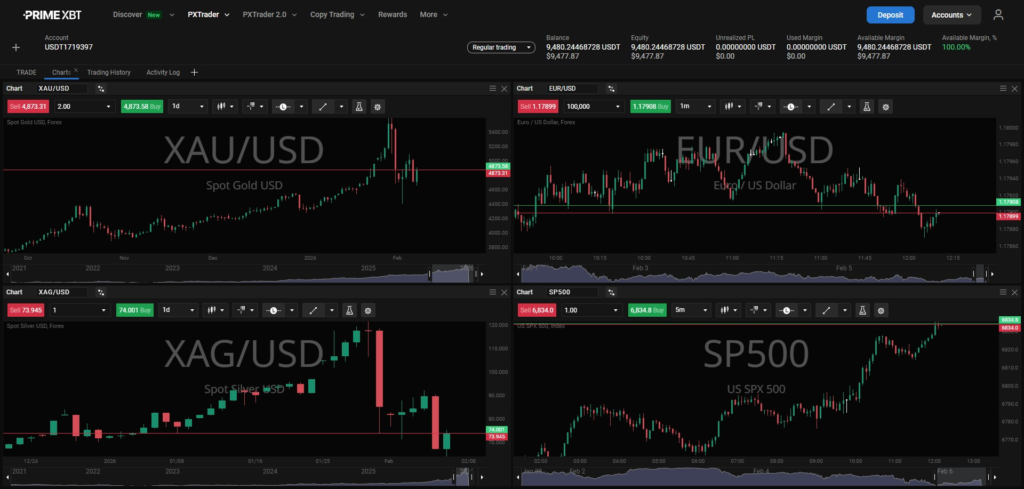Open the hamburger menu of the XAU/USD chart
Viewport: 1024px width, 489px height.
[x=492, y=89]
